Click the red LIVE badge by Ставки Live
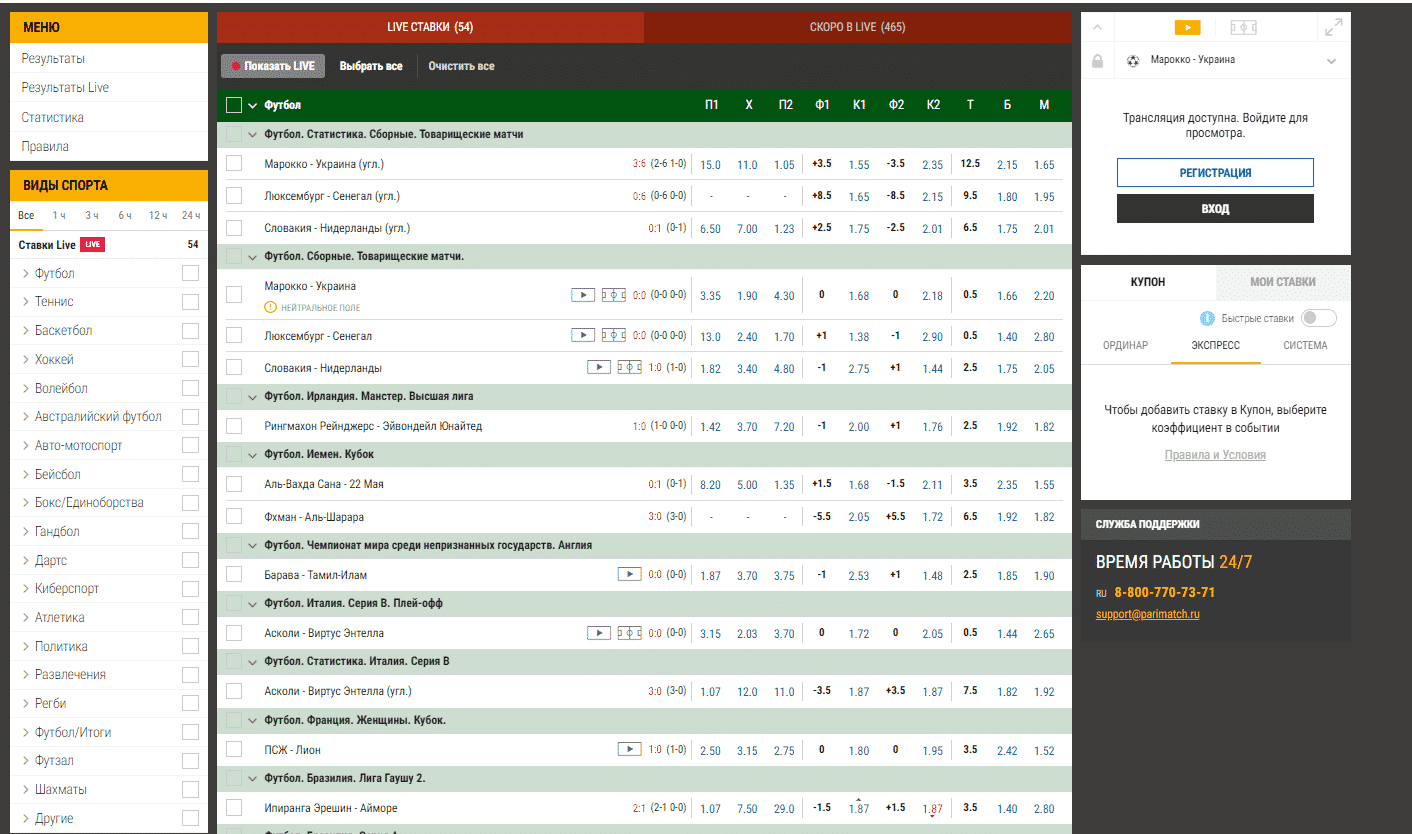Viewport: 1412px width, 834px height. (92, 244)
